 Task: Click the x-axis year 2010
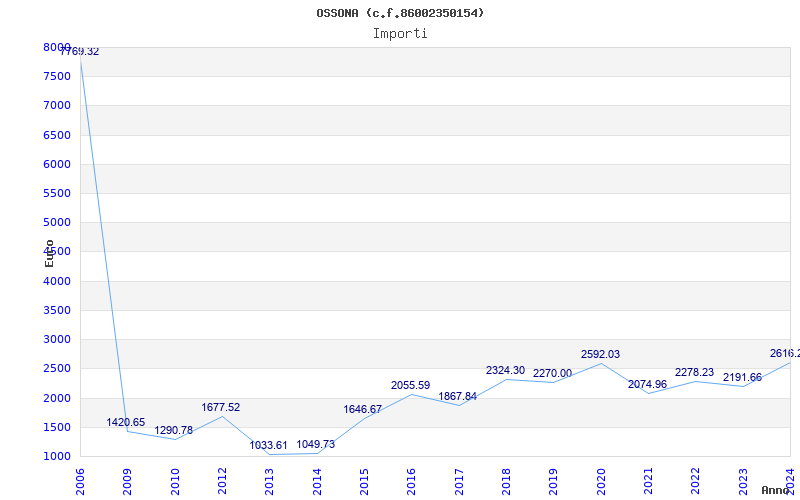[175, 482]
